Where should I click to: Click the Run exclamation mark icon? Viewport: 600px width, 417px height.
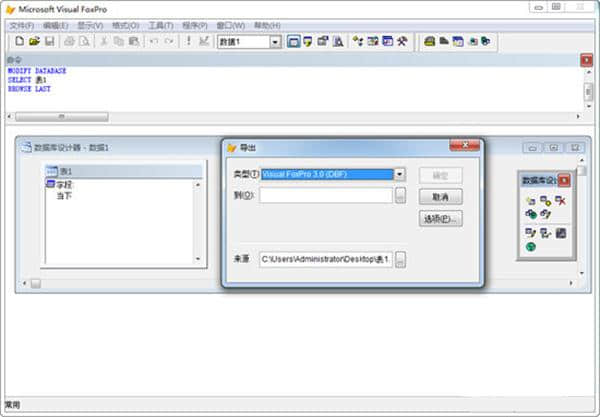tap(189, 41)
